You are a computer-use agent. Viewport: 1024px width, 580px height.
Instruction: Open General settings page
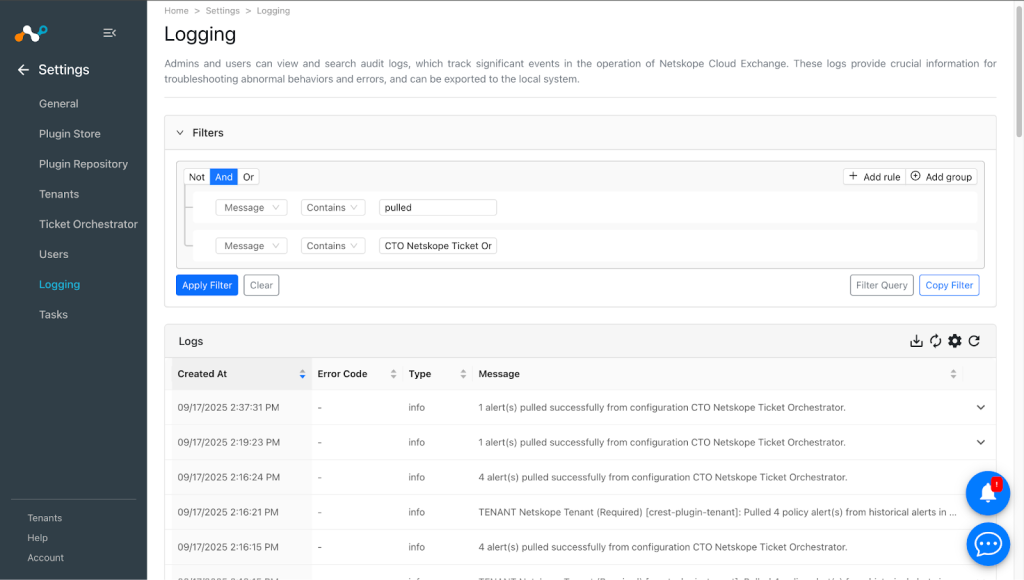point(58,104)
